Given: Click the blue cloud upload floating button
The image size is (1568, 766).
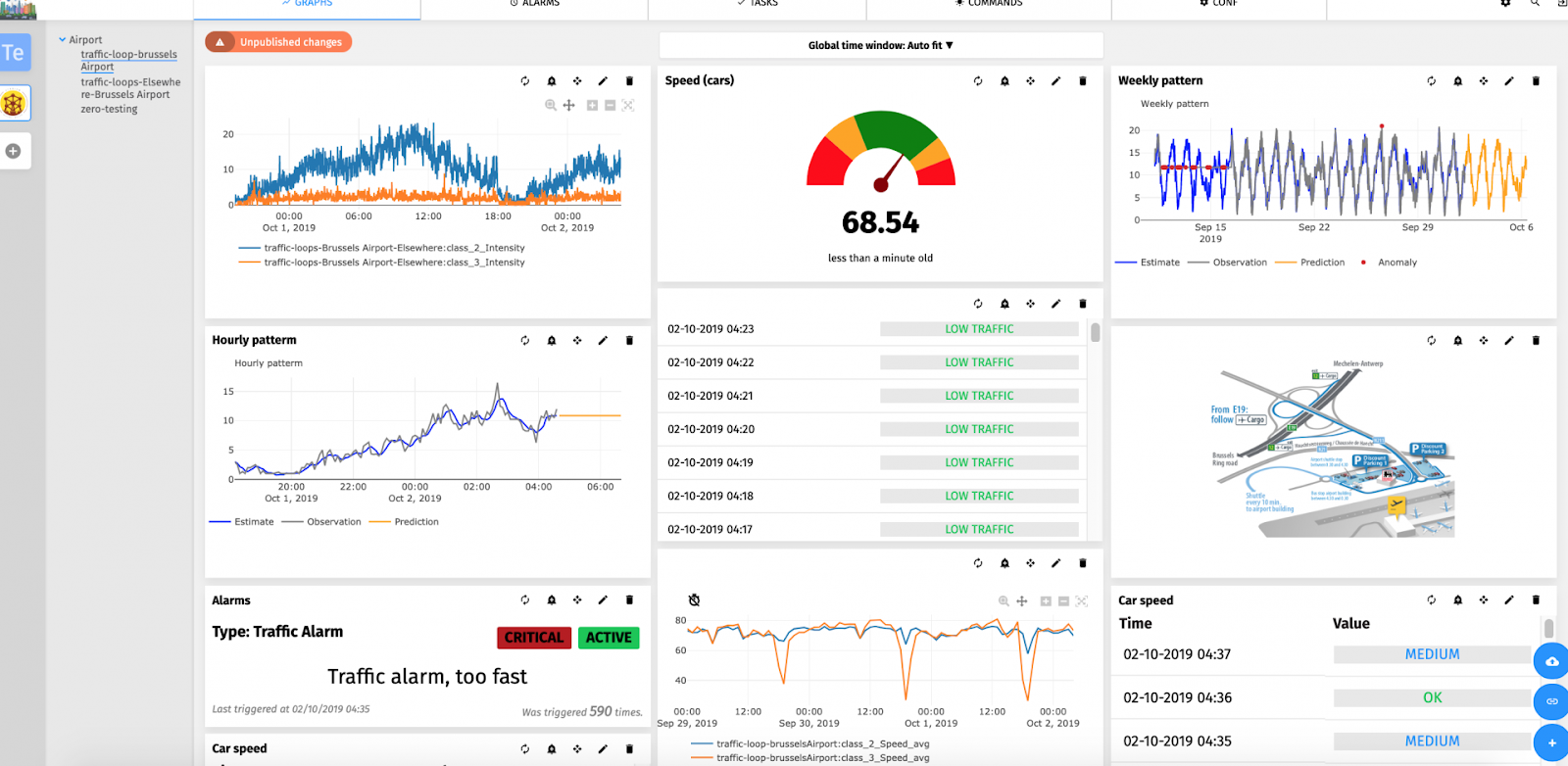Looking at the screenshot, I should coord(1551,662).
